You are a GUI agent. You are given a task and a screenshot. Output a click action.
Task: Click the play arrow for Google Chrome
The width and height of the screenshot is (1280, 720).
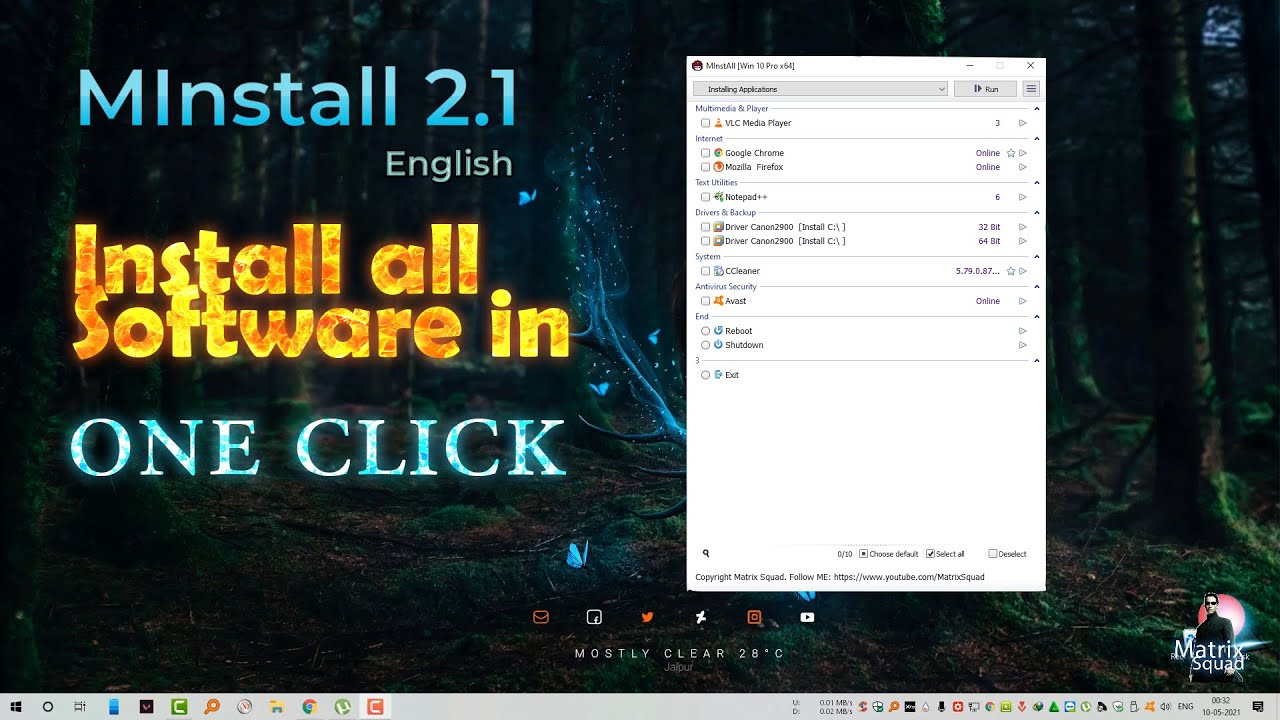tap(1023, 153)
